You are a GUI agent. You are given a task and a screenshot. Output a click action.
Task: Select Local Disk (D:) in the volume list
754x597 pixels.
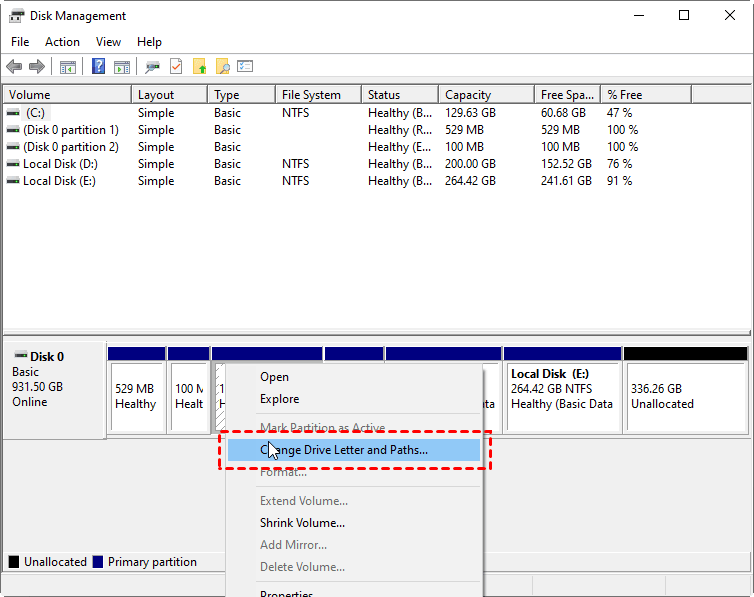click(60, 164)
